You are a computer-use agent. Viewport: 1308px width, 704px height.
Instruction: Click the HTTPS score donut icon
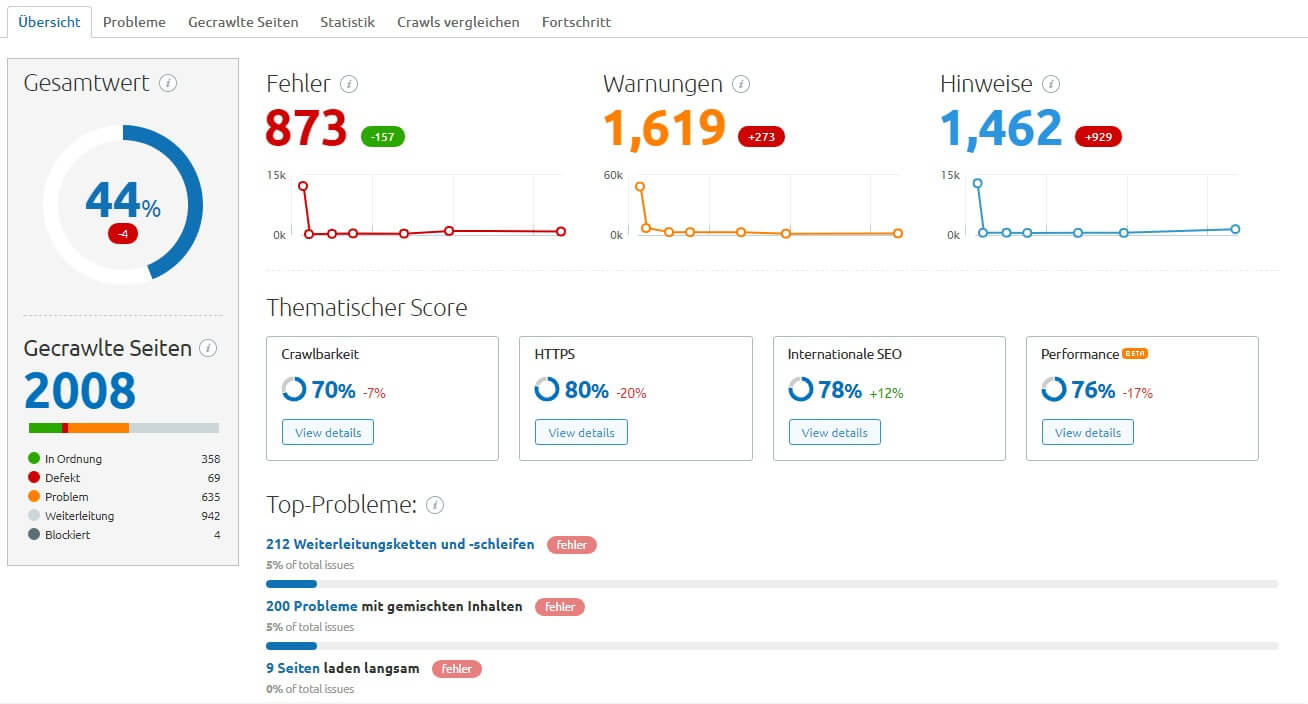pyautogui.click(x=547, y=390)
